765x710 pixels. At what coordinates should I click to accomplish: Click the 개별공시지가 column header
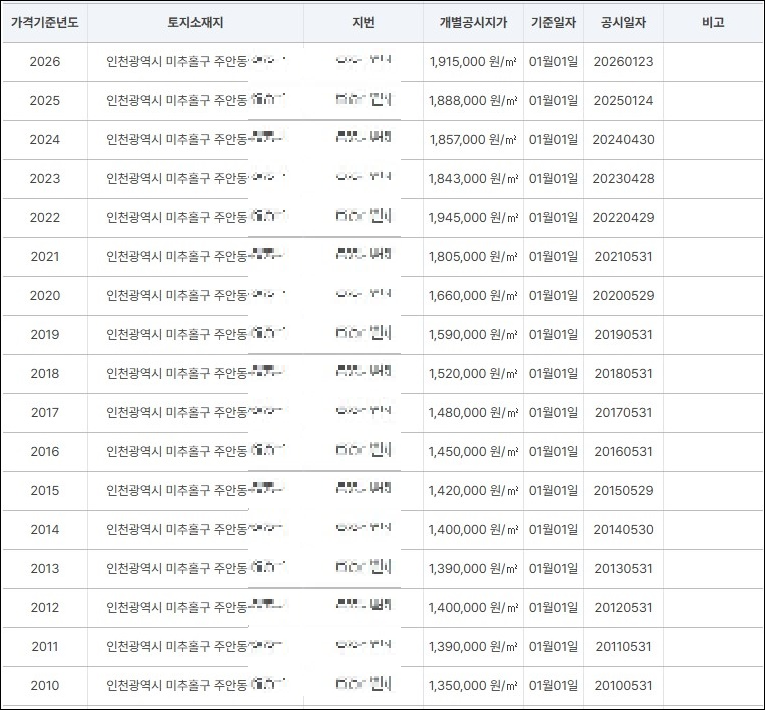point(473,22)
